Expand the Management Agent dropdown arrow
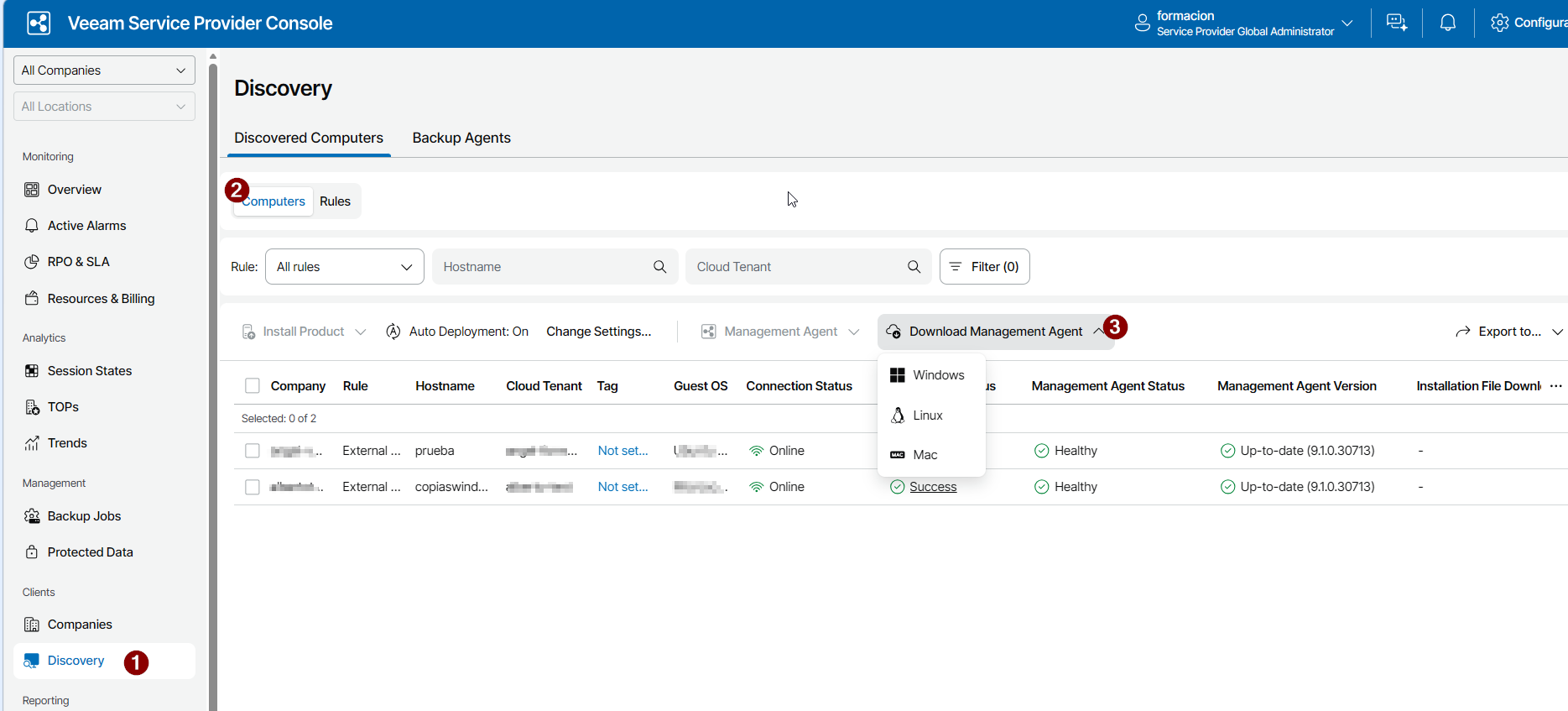Screen dimensions: 1568x711 tap(854, 332)
